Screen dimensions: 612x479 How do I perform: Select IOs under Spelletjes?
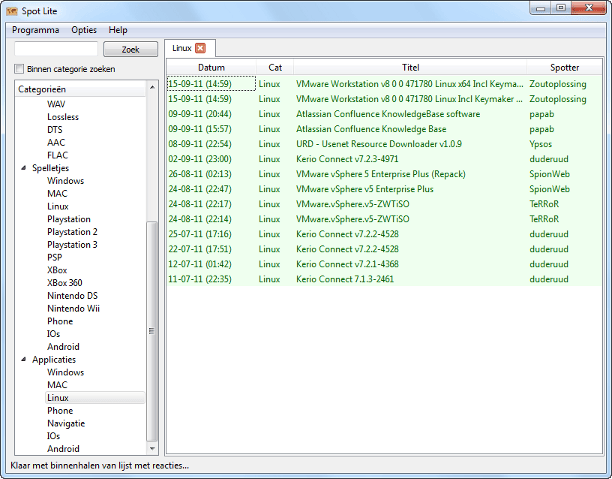[53, 334]
